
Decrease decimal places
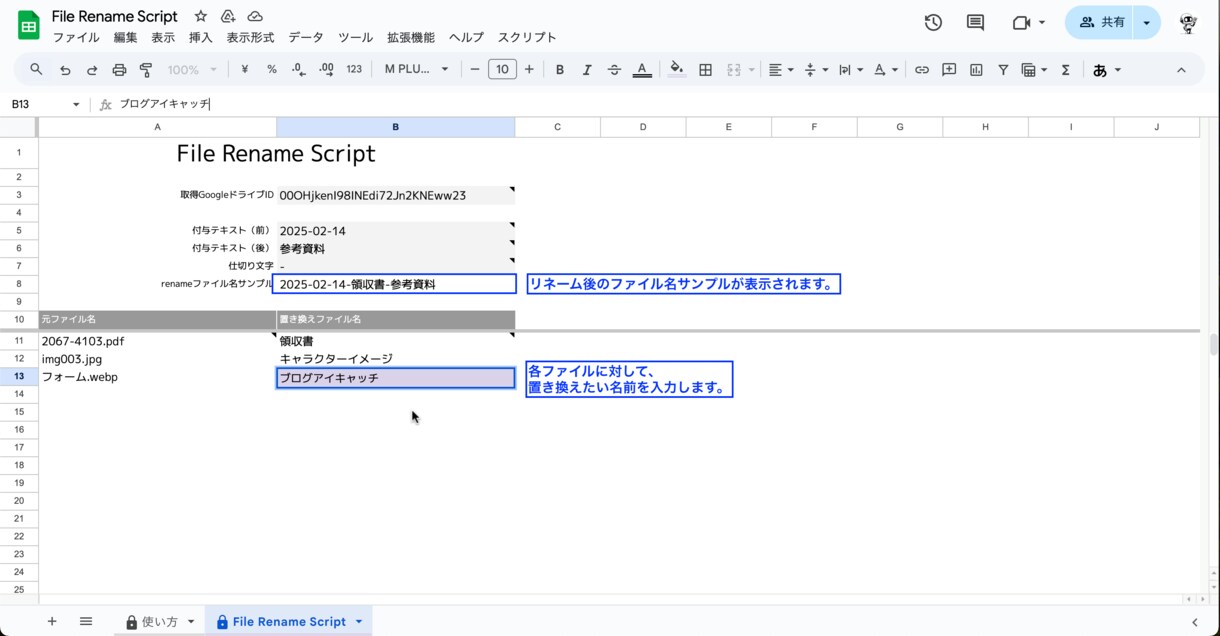point(298,69)
